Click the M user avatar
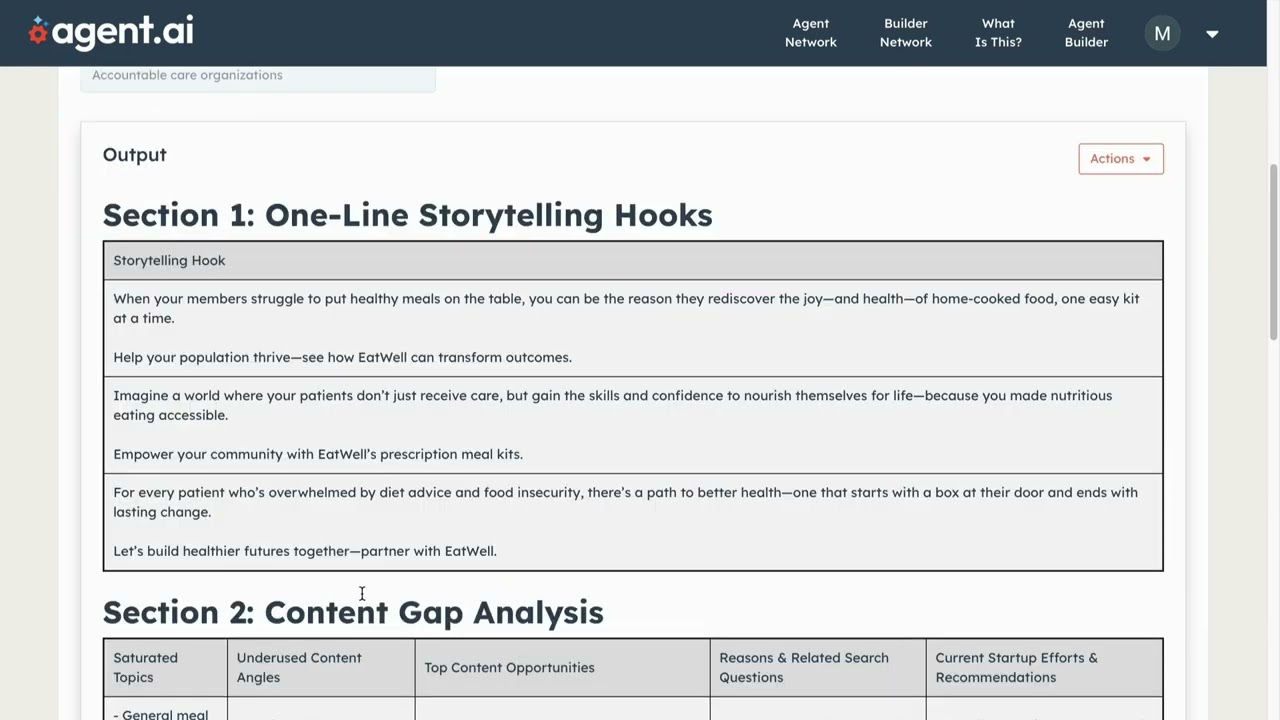Image resolution: width=1280 pixels, height=720 pixels. point(1162,34)
